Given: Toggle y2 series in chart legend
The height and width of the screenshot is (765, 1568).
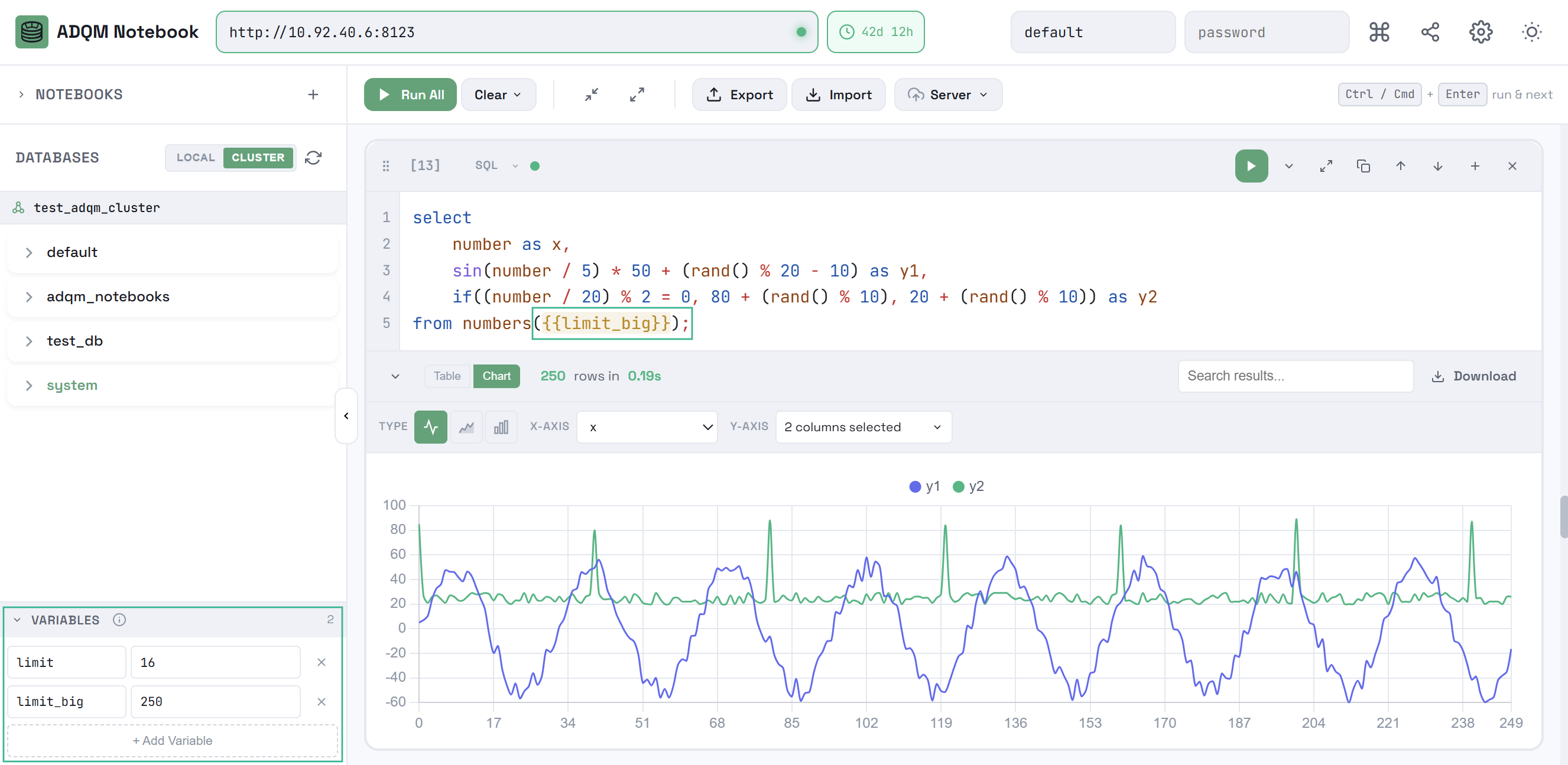Looking at the screenshot, I should point(969,486).
